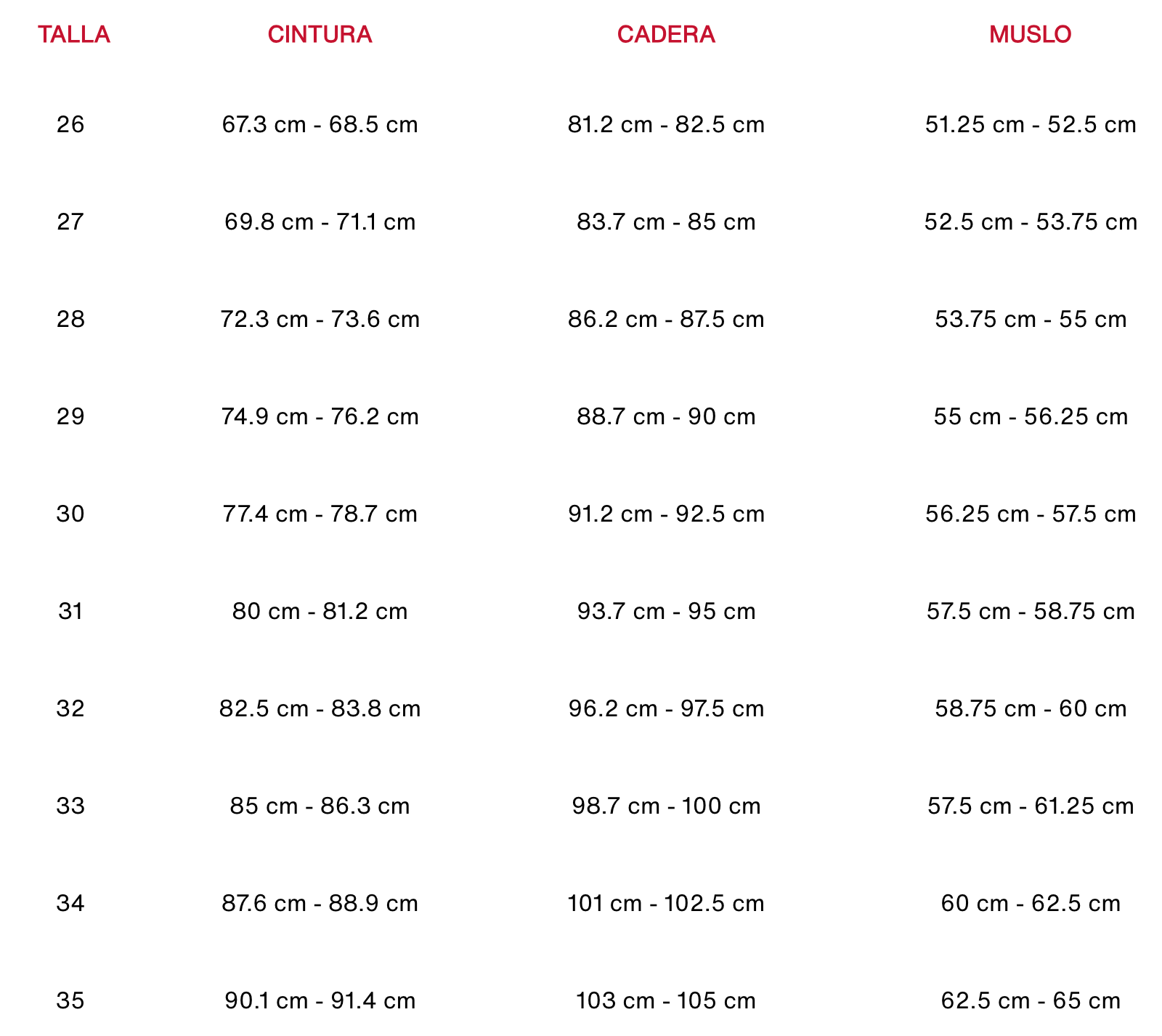Click the CADERA column header
Image resolution: width=1162 pixels, height=1036 pixels.
[x=666, y=34]
